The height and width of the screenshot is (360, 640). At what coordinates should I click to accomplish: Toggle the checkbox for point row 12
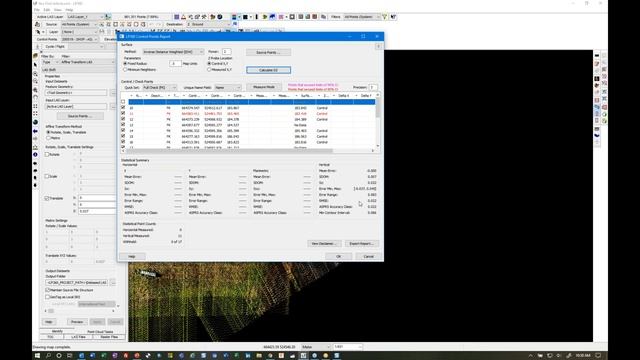click(x=123, y=119)
